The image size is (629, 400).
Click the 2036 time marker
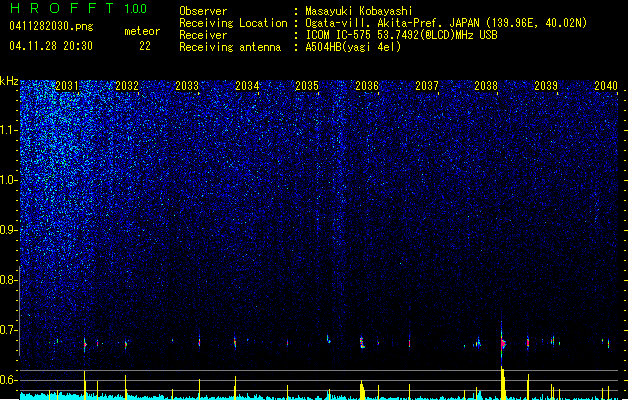367,85
